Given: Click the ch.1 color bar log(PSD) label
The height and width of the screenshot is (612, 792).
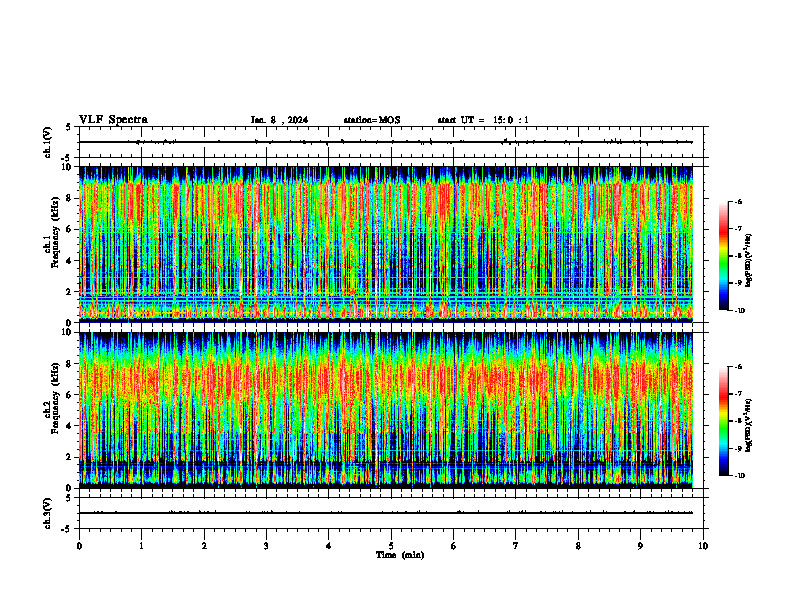Looking at the screenshot, I should click(x=749, y=261).
